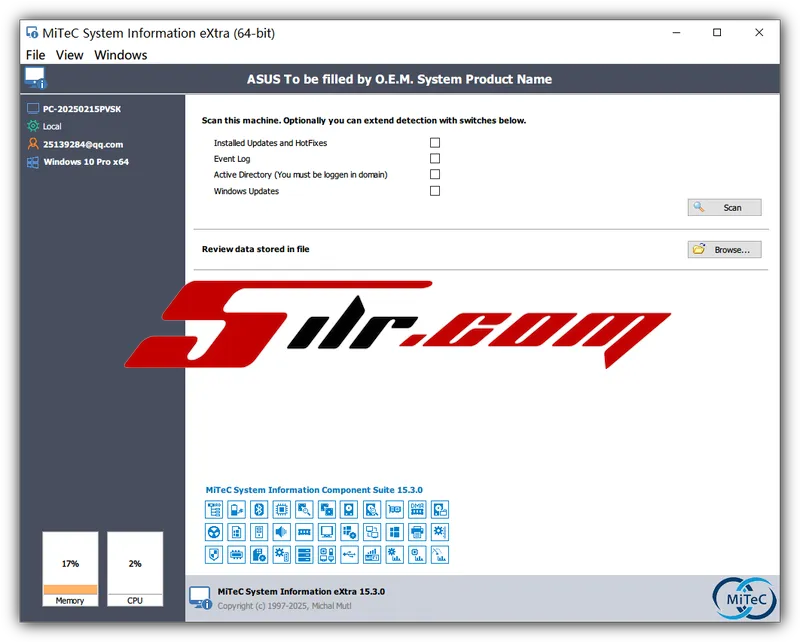The height and width of the screenshot is (642, 800).
Task: Click the small document with grid icon
Action: tap(236, 532)
